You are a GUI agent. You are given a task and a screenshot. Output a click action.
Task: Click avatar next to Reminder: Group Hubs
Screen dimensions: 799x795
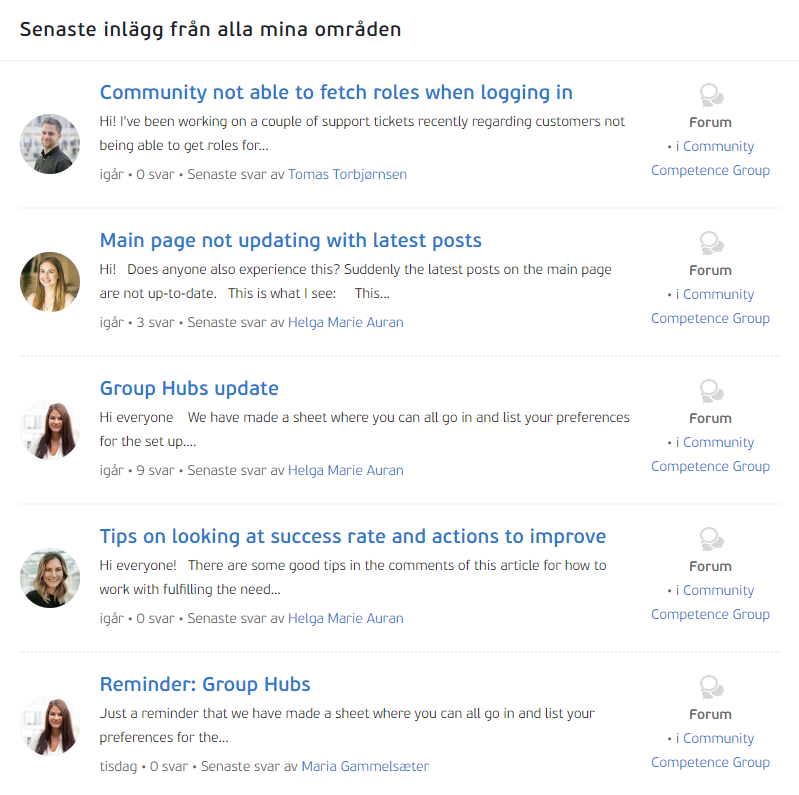tap(50, 726)
